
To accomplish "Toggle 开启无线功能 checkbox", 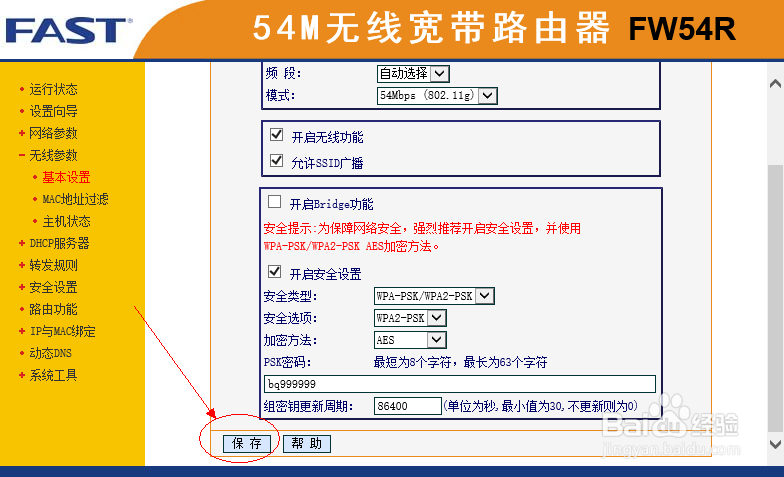I will click(276, 134).
